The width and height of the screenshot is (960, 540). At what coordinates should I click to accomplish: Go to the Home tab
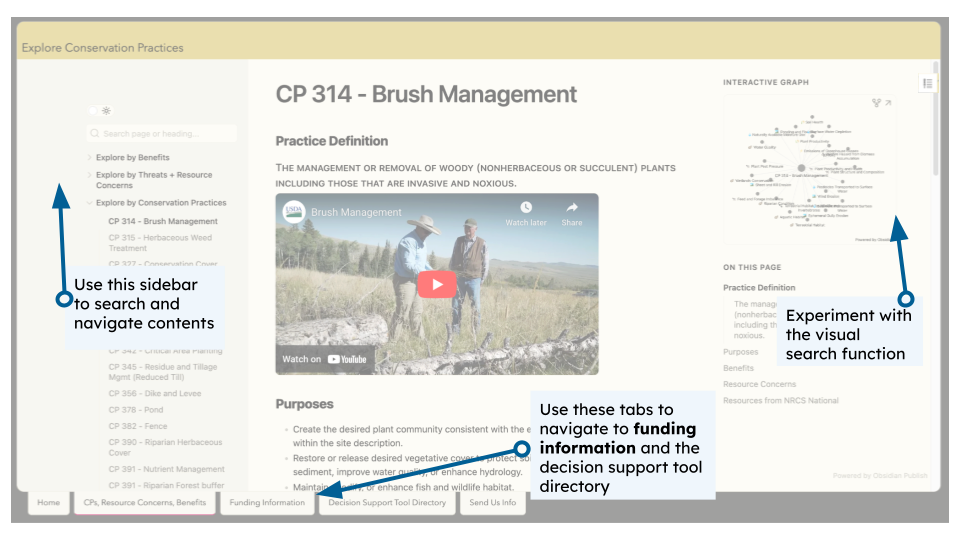coord(48,502)
